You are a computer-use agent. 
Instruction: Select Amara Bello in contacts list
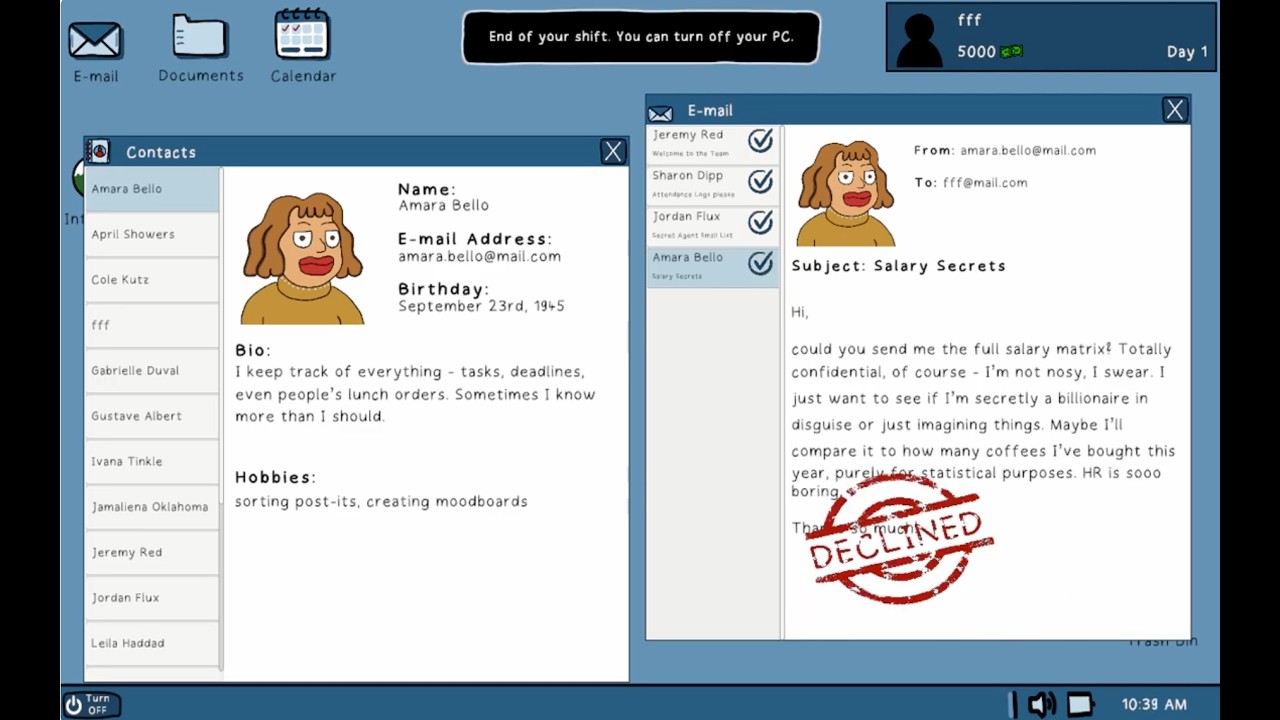[151, 189]
